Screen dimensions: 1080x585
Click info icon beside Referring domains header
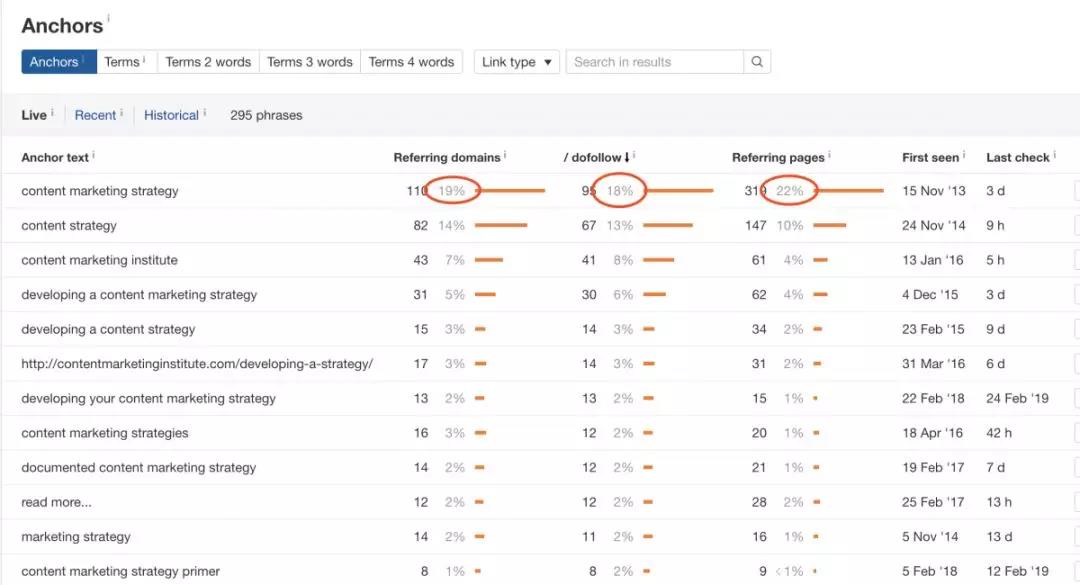pos(505,155)
